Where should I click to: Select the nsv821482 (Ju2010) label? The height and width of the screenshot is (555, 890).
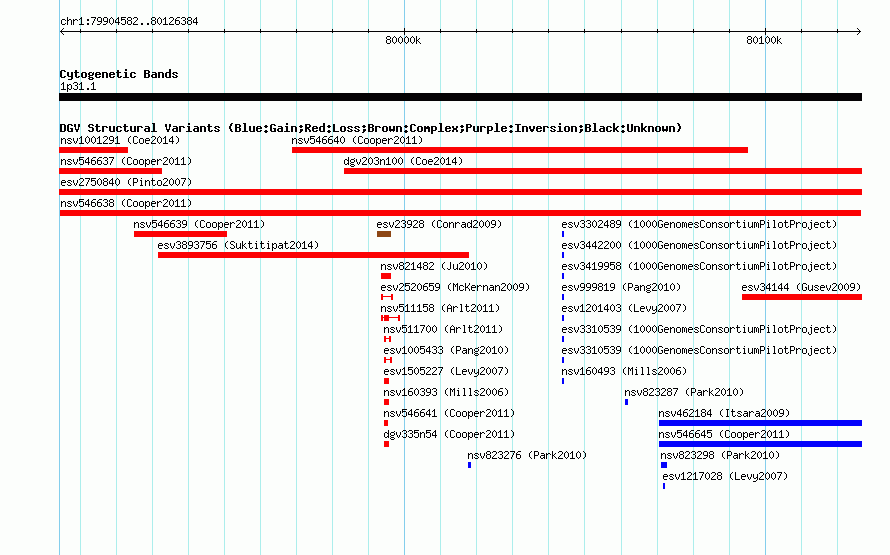[434, 266]
